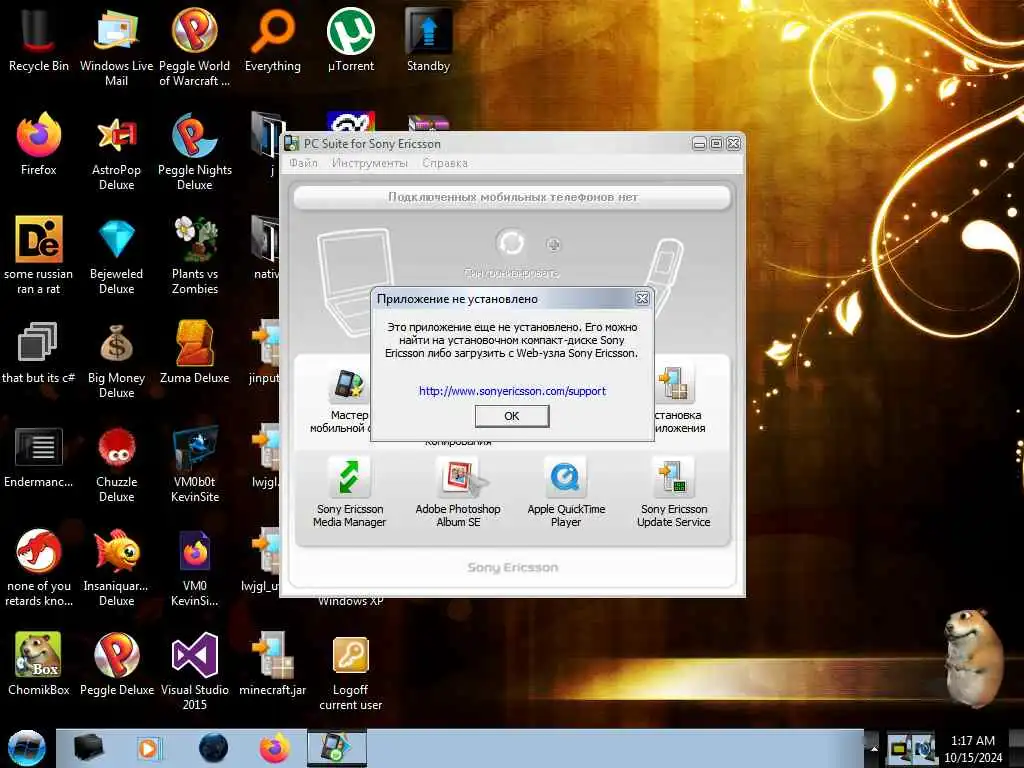
Task: Open the Справка menu
Action: [x=445, y=163]
